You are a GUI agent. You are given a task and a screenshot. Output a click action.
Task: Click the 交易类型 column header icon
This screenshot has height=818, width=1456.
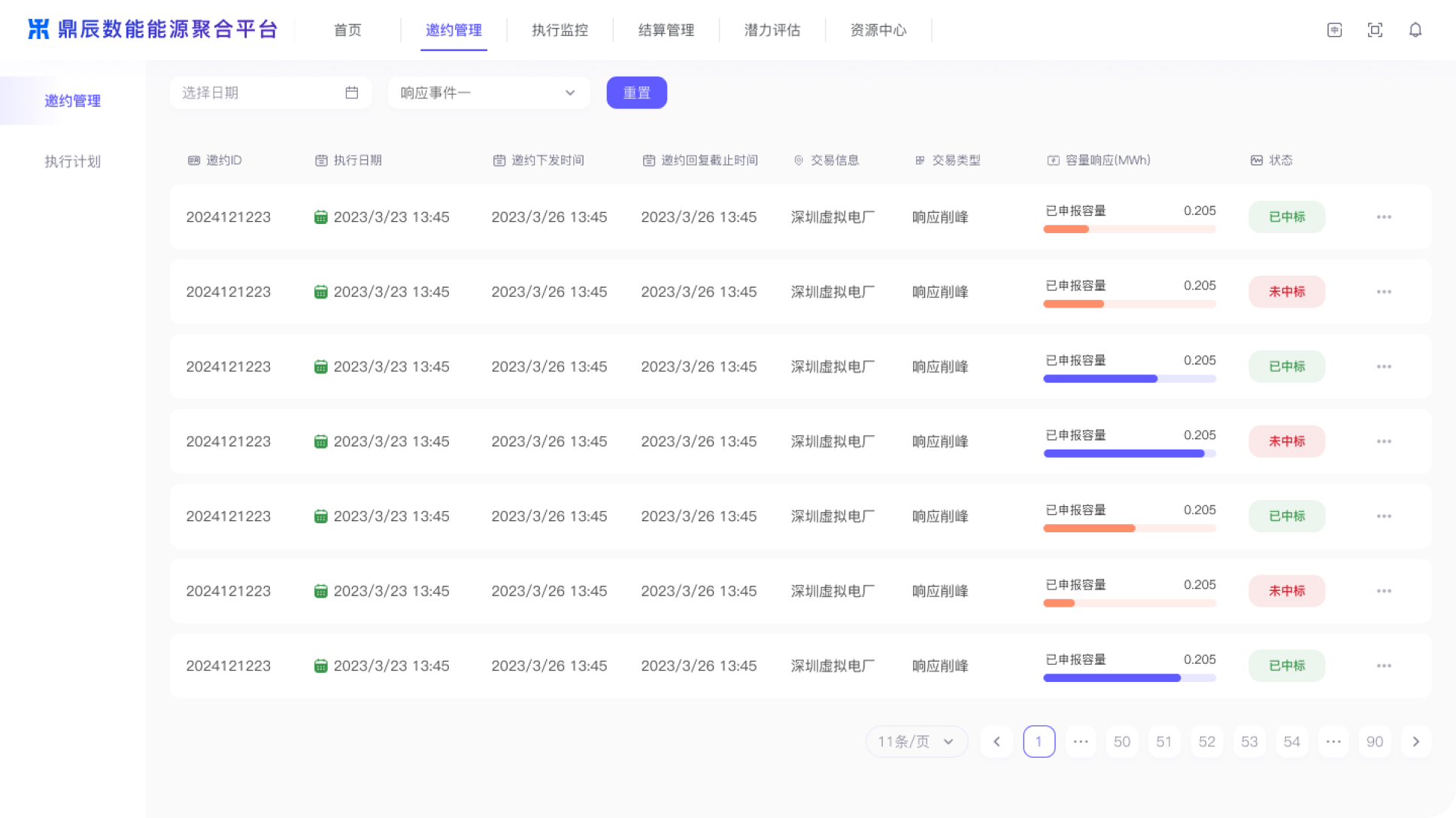920,160
